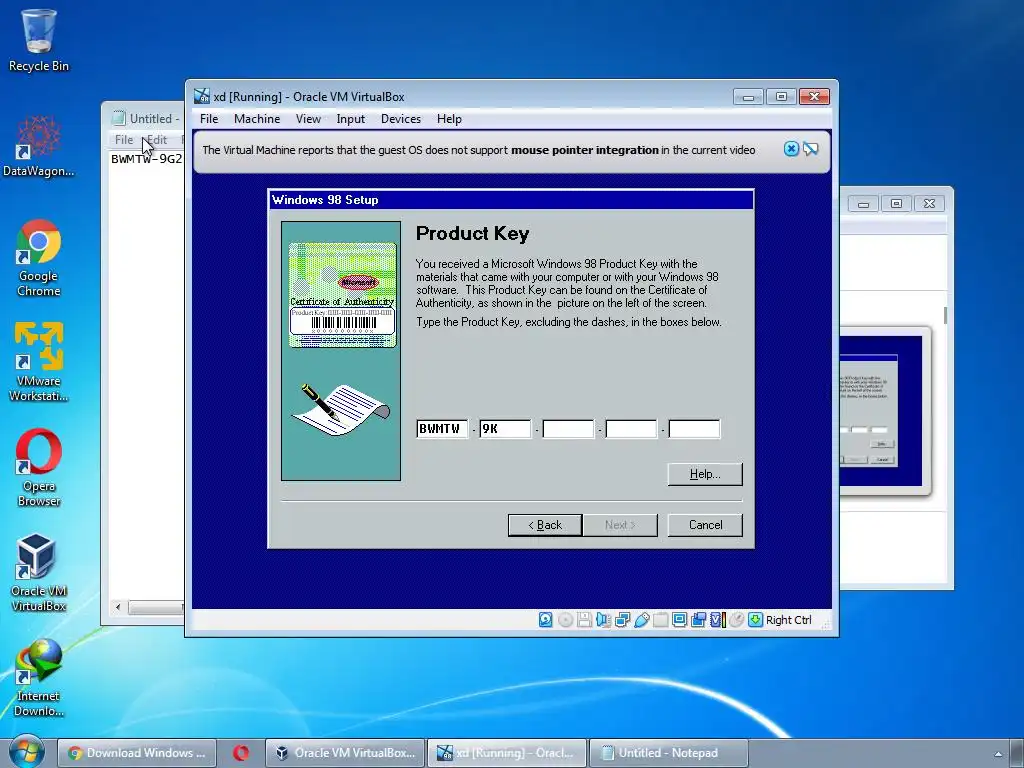
Task: Click the optical drive status icon
Action: click(566, 620)
